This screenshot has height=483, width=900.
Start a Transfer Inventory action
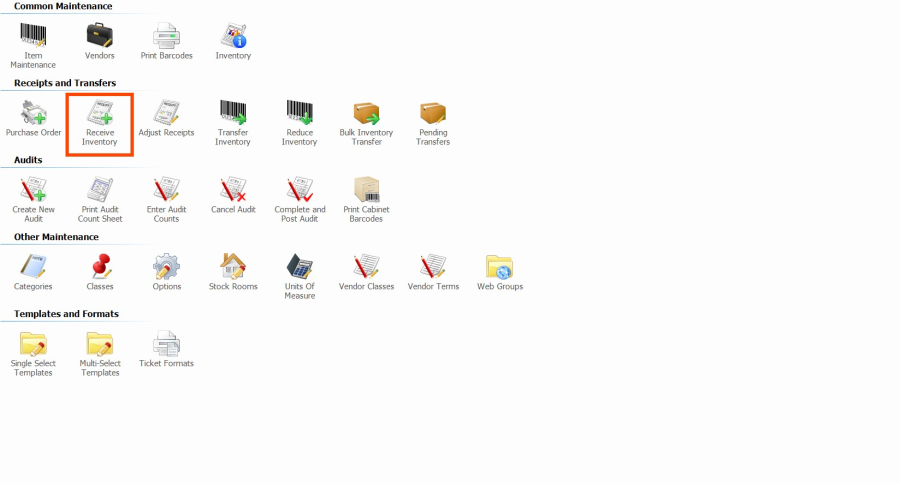[233, 113]
